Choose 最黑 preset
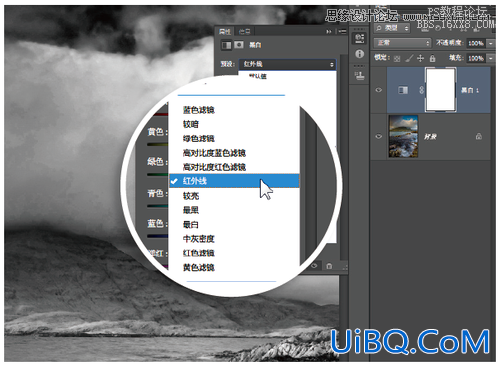The image size is (500, 366). point(191,210)
